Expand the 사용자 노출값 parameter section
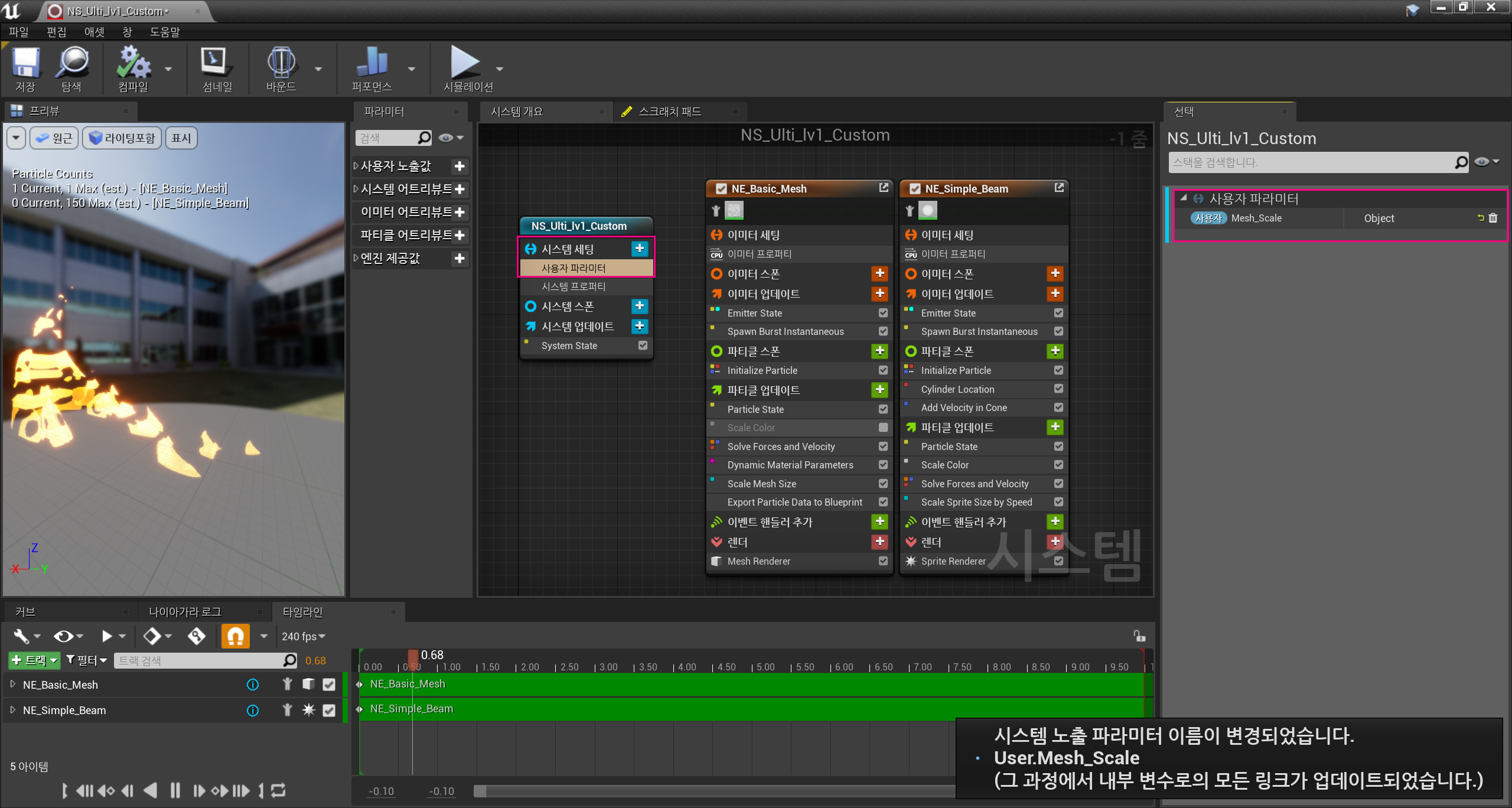The width and height of the screenshot is (1512, 808). tap(356, 167)
